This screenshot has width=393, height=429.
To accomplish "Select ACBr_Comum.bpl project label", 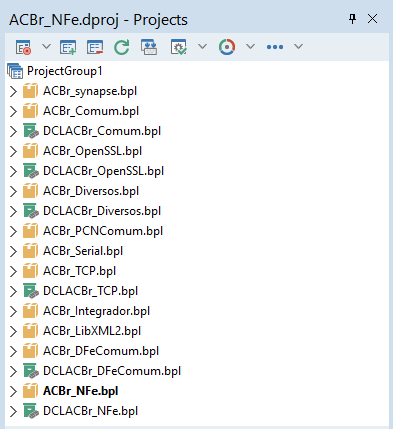I will [x=91, y=111].
